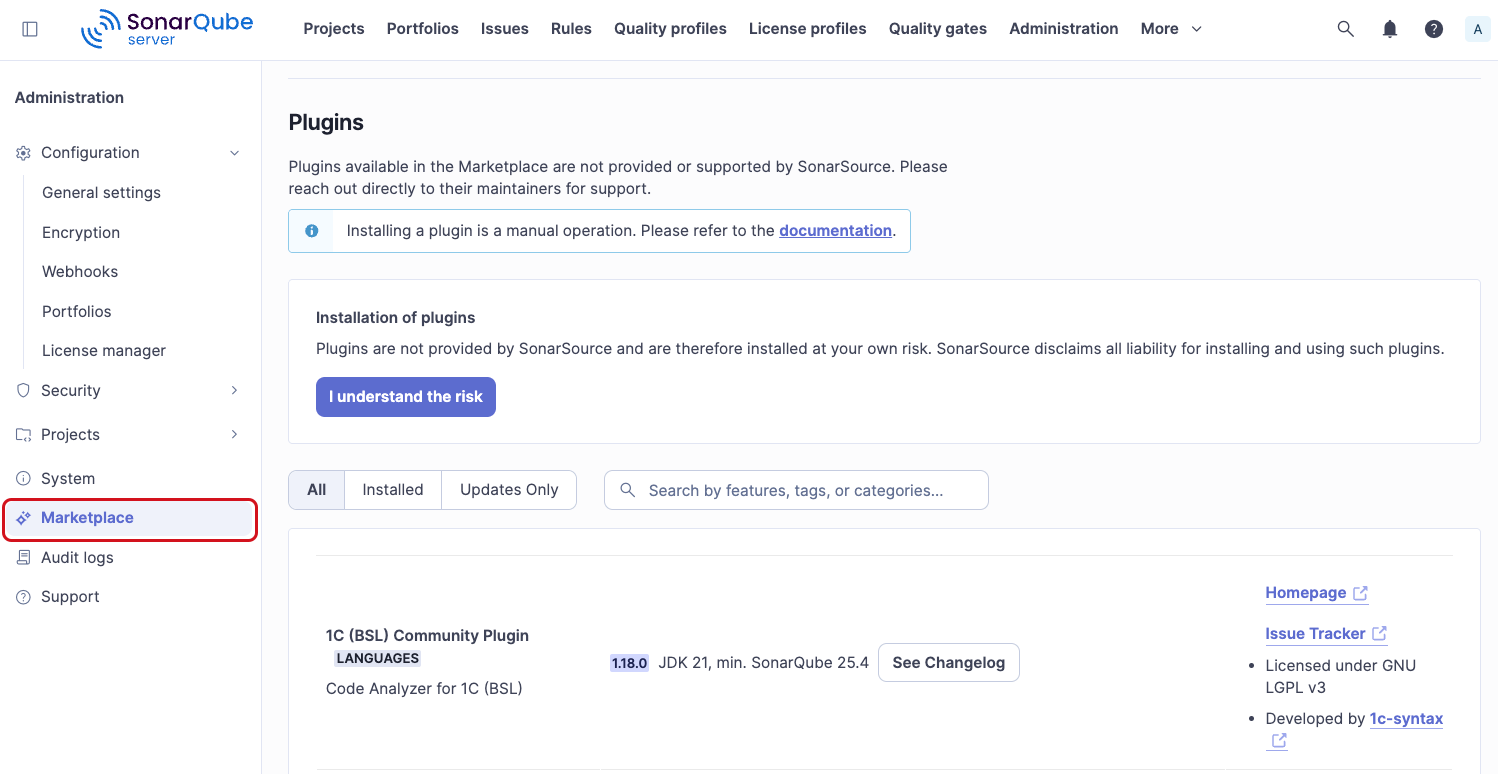Open Quality gates from the top menu
The image size is (1498, 774).
pyautogui.click(x=936, y=28)
